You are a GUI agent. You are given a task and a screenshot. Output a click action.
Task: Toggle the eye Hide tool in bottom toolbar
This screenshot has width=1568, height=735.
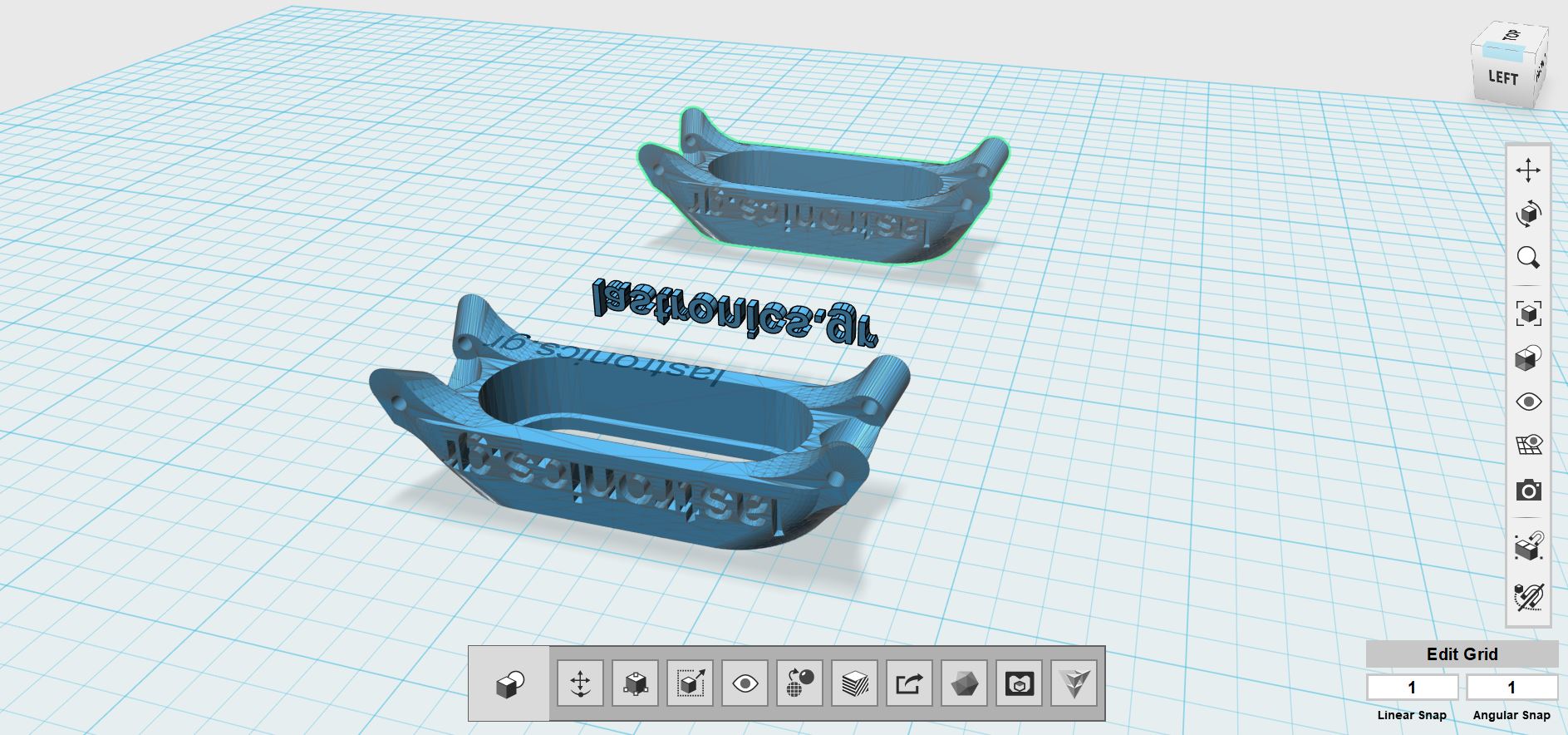[x=745, y=683]
